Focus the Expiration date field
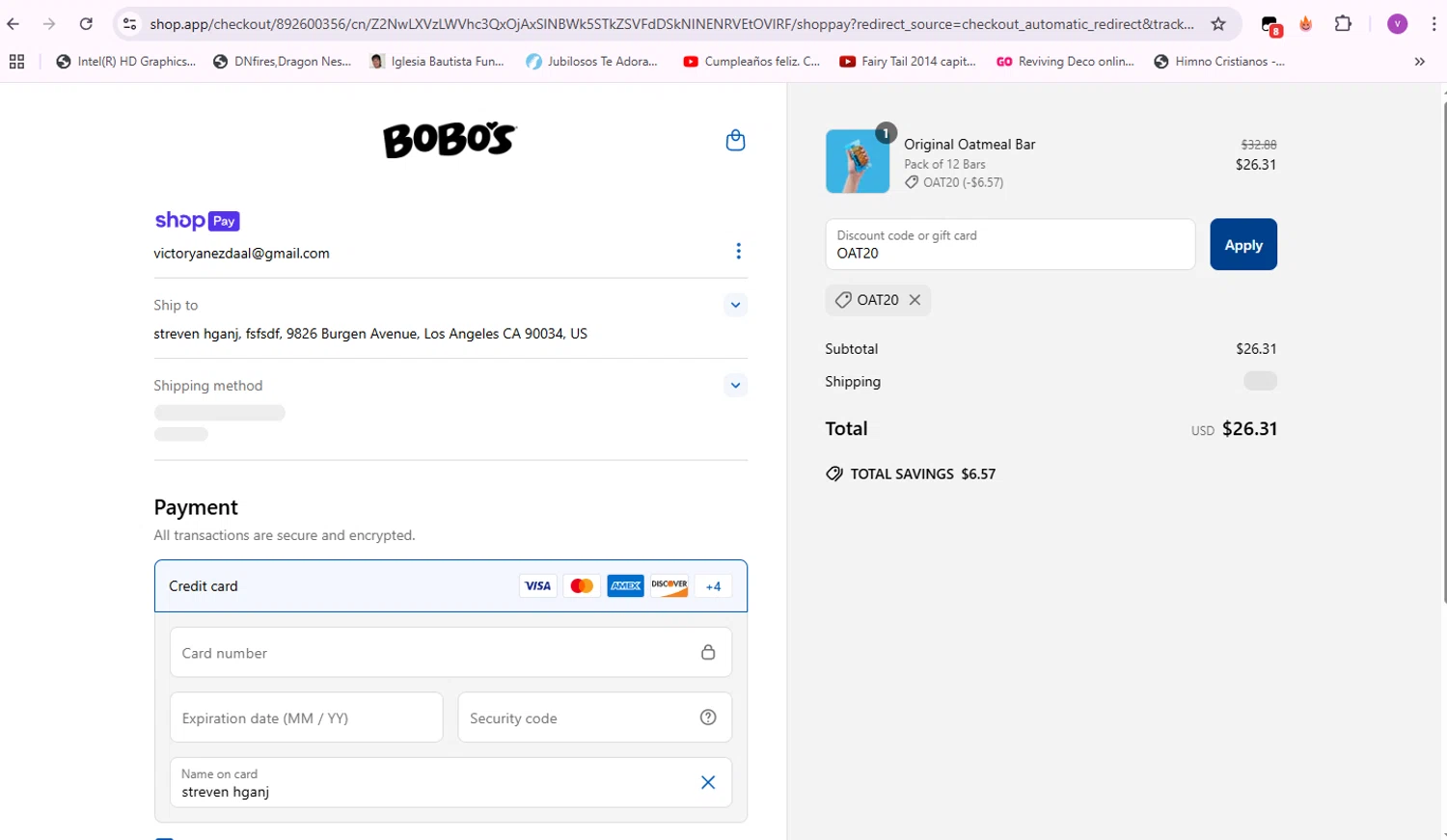Screen dimensions: 1447x840 (x=306, y=718)
